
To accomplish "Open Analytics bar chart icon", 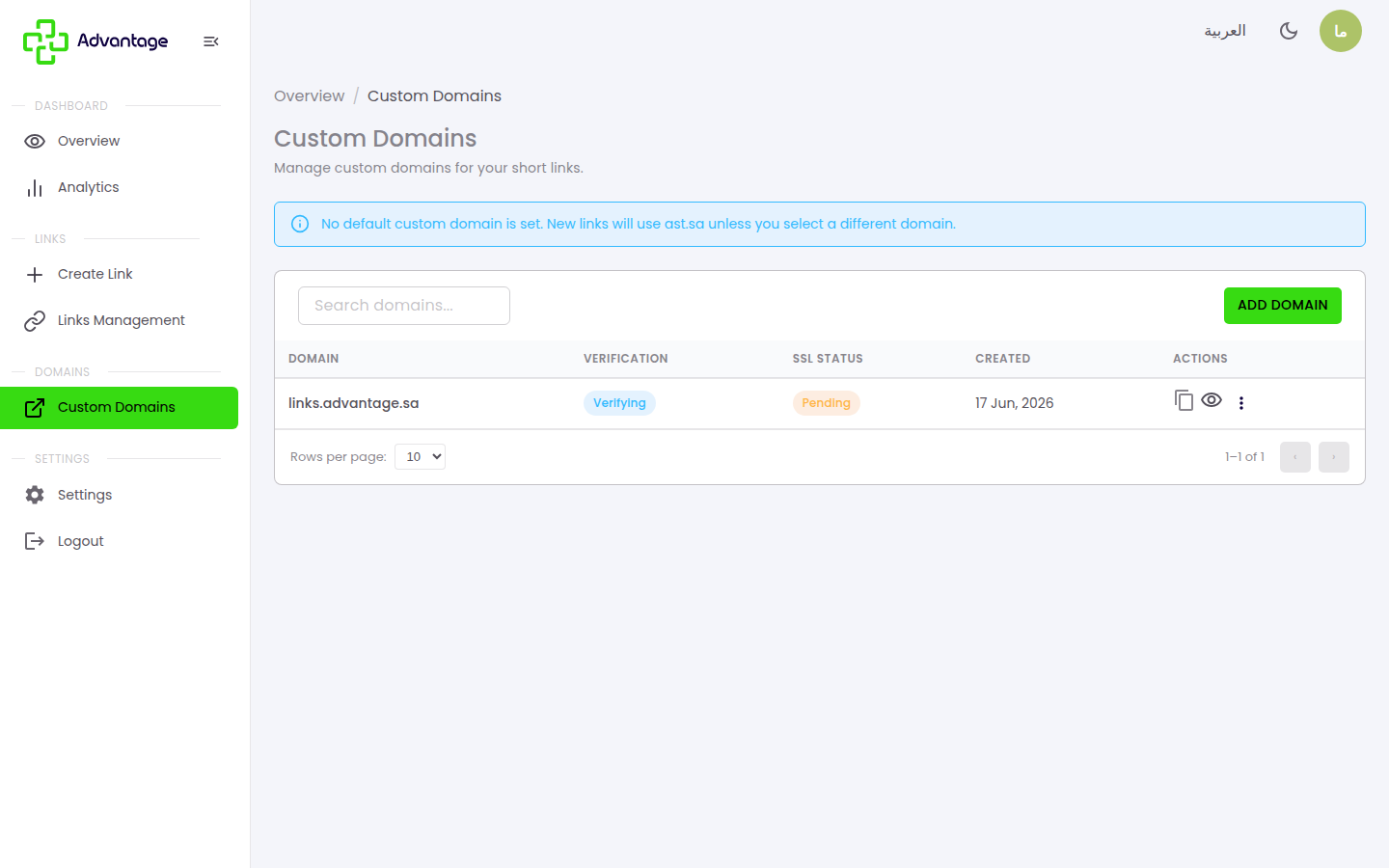I will 35,187.
